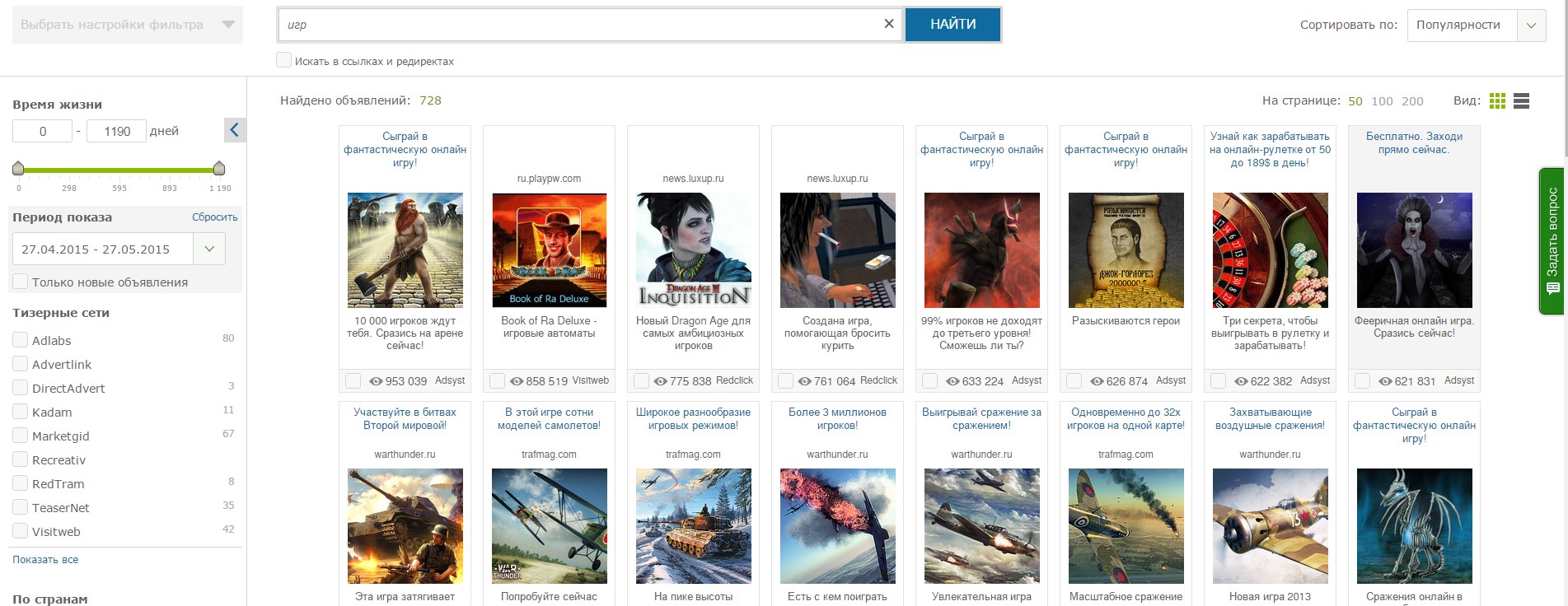Switch to list view icon
Screen dimensions: 1568x606
1521,100
